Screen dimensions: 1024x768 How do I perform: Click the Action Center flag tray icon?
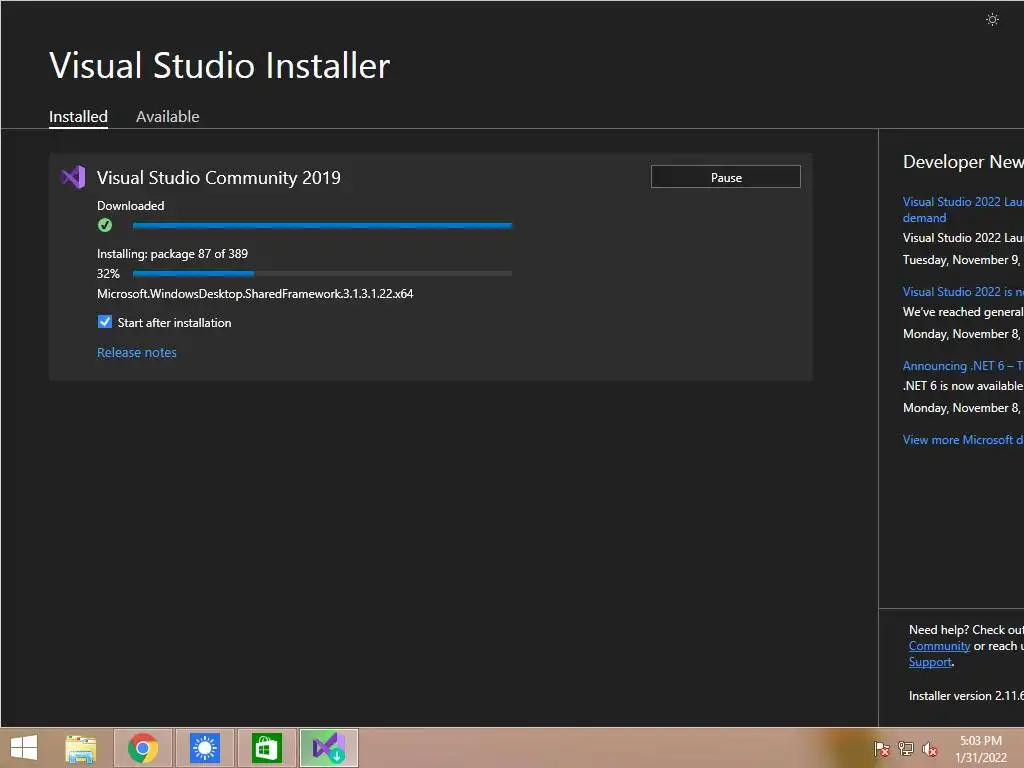point(882,748)
